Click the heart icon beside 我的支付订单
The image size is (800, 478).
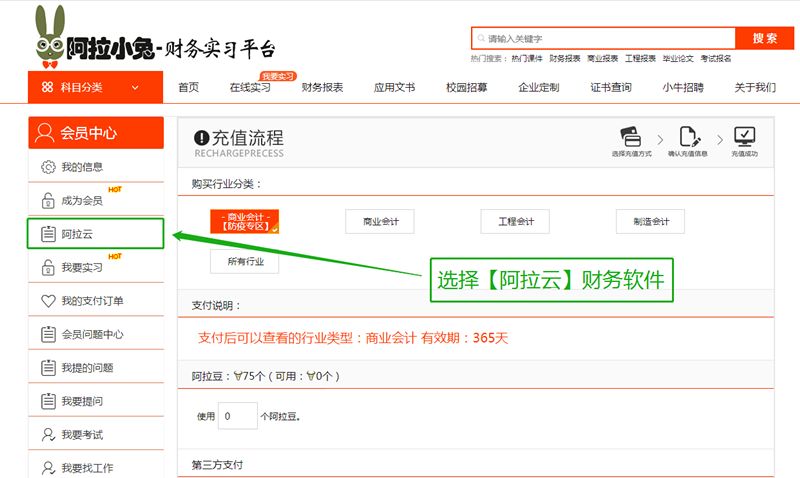[48, 301]
